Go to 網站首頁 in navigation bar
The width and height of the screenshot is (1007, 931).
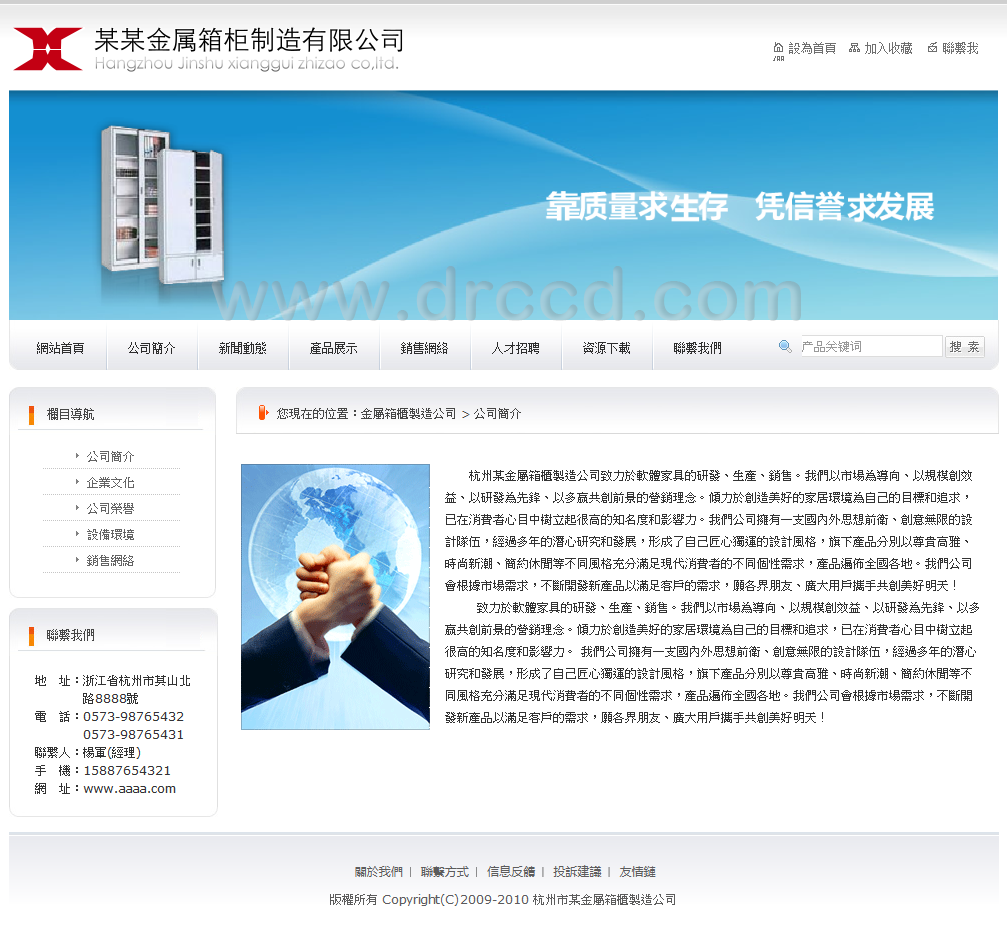coord(60,348)
